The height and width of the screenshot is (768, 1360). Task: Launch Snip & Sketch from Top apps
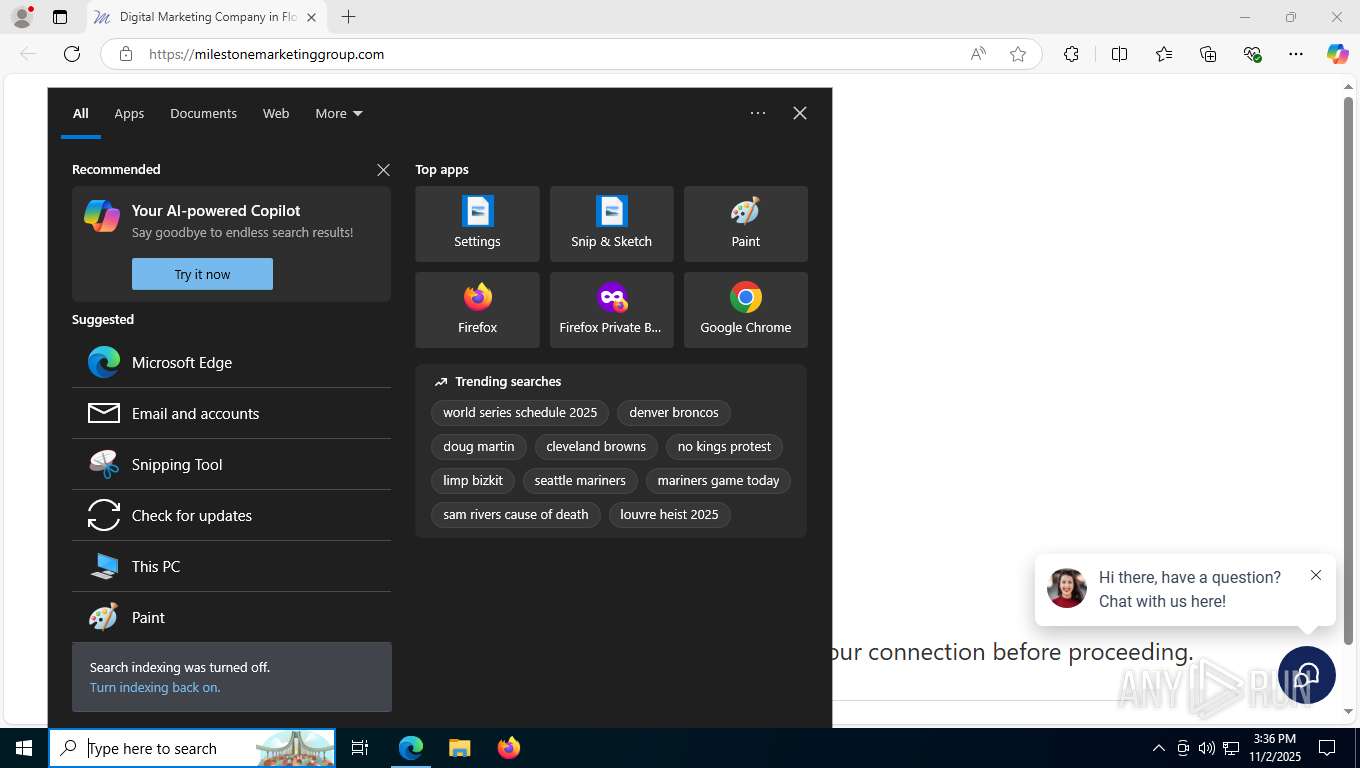click(611, 224)
